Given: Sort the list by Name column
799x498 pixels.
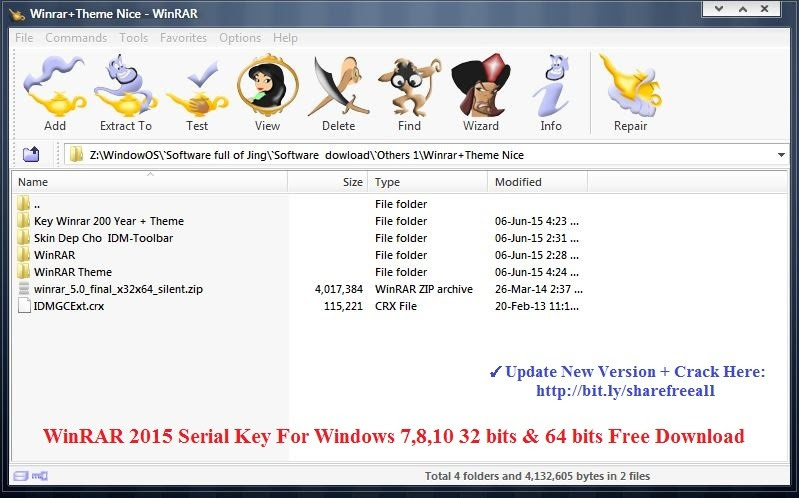Looking at the screenshot, I should tap(150, 182).
